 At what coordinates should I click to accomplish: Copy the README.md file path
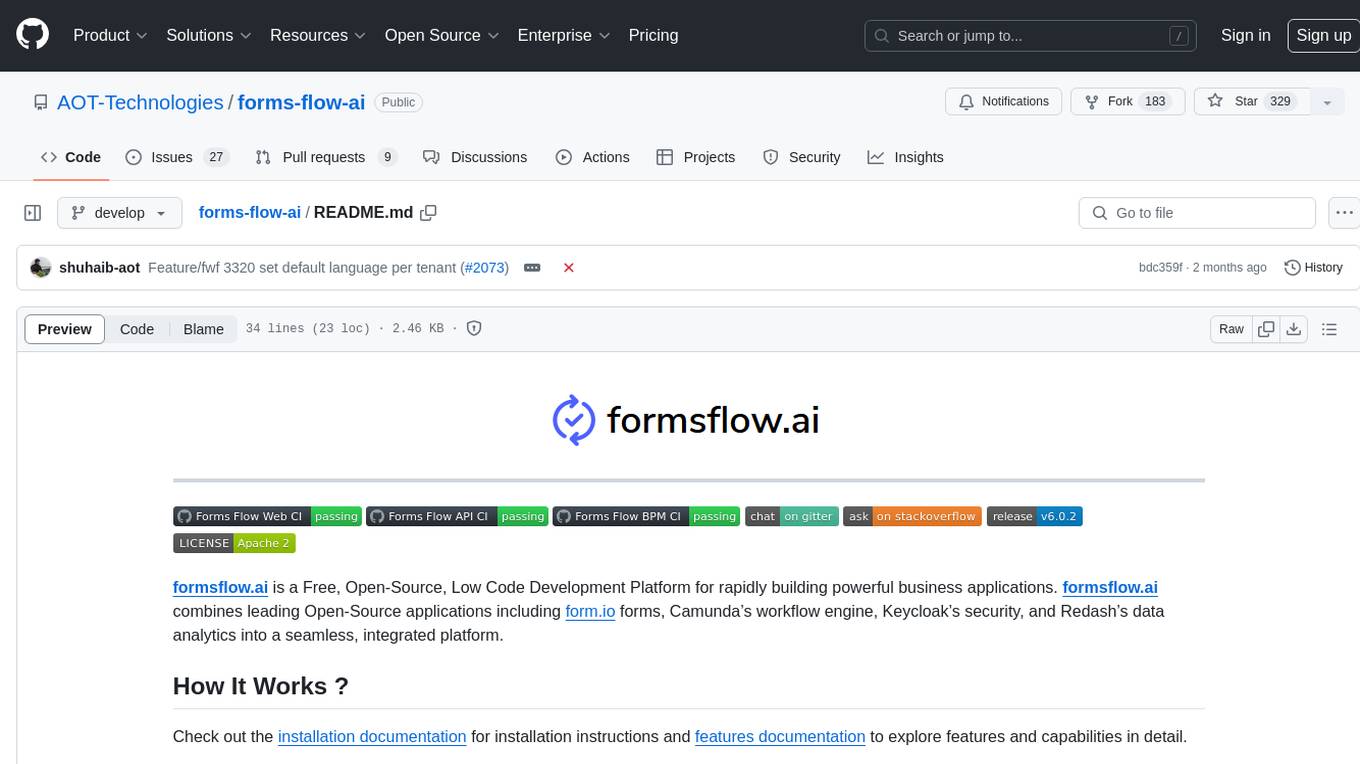click(x=429, y=213)
